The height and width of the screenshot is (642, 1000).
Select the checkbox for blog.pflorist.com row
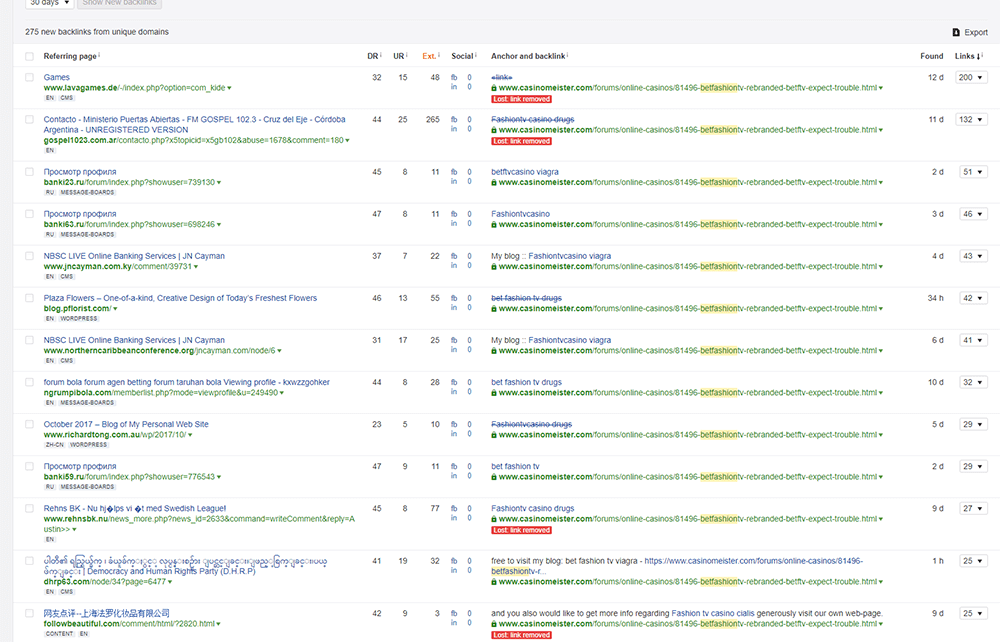click(x=29, y=298)
